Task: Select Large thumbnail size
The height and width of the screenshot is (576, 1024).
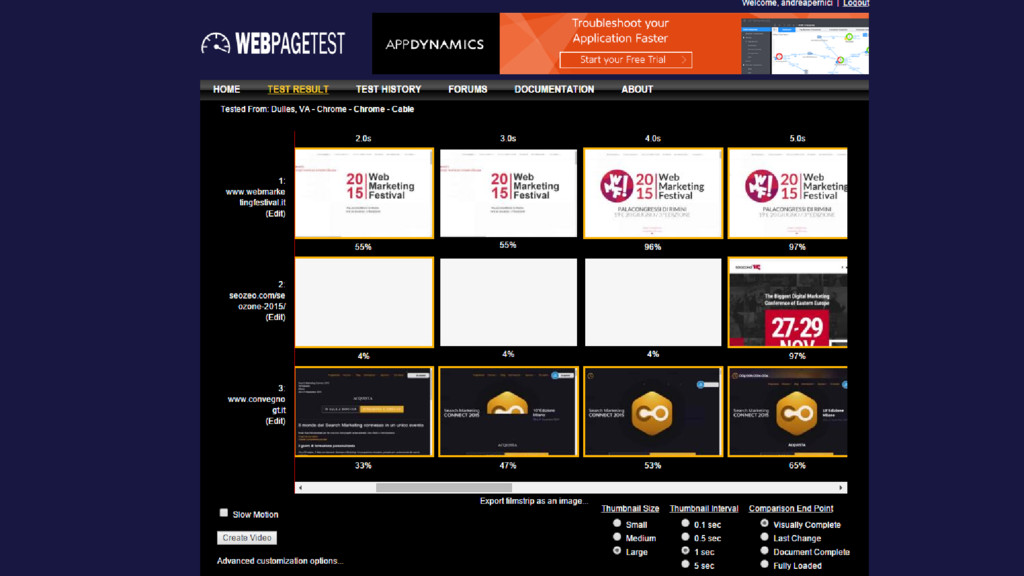Action: 617,551
